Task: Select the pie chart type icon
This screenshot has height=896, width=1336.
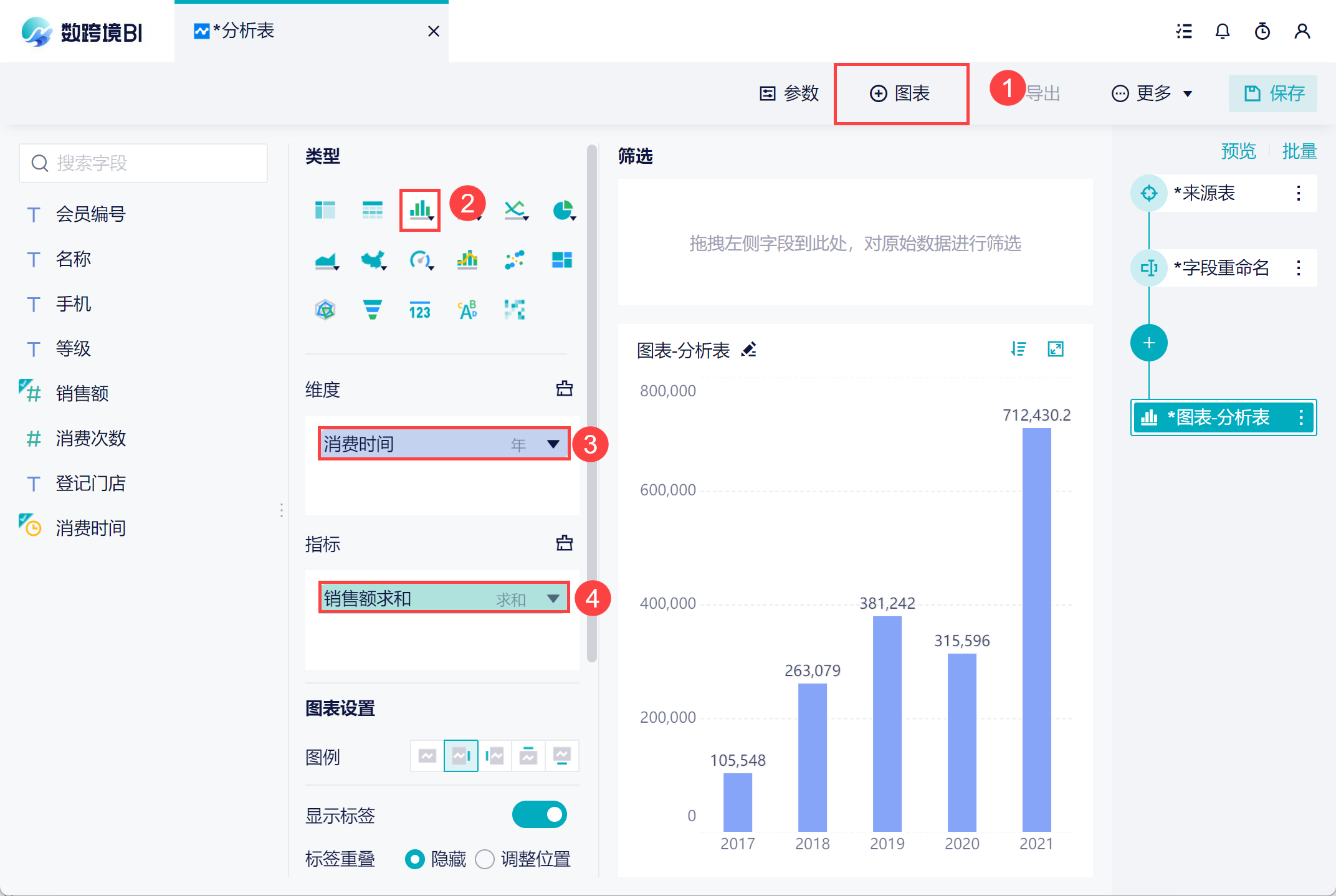Action: point(563,211)
